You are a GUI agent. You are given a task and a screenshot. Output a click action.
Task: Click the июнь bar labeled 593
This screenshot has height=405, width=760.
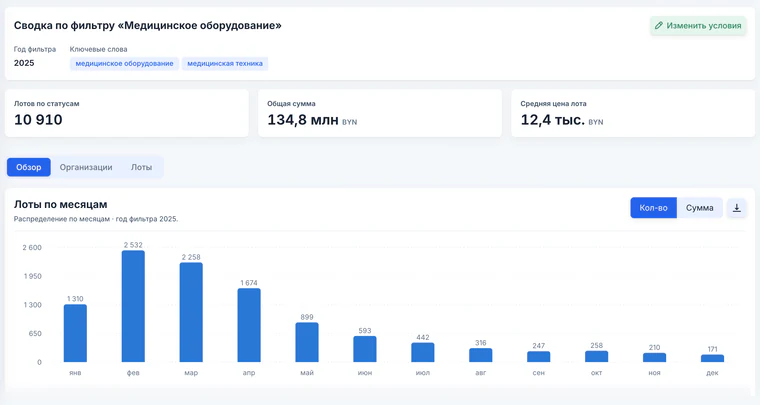pyautogui.click(x=364, y=349)
